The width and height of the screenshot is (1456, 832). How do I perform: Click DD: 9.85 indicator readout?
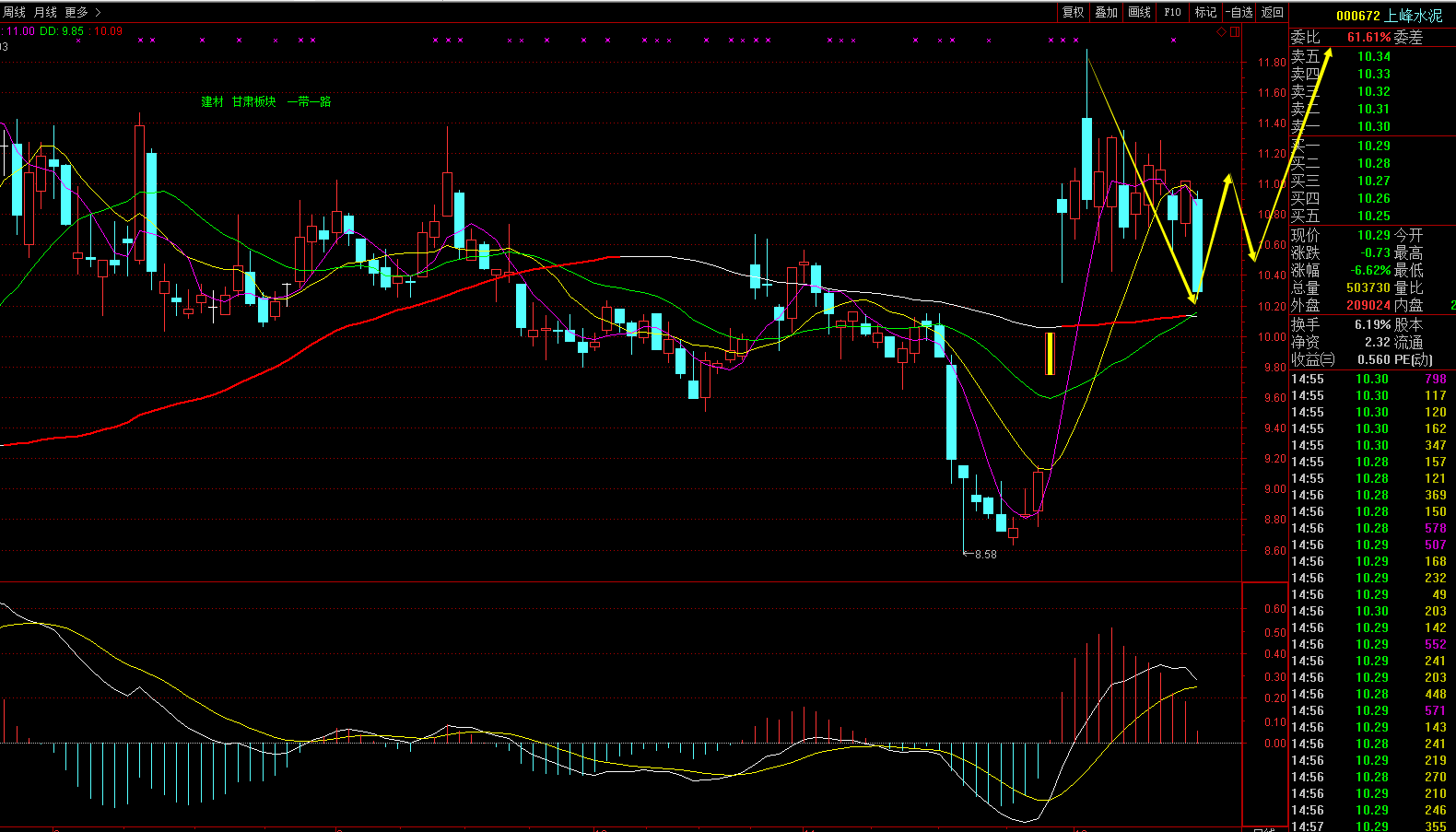pos(62,31)
